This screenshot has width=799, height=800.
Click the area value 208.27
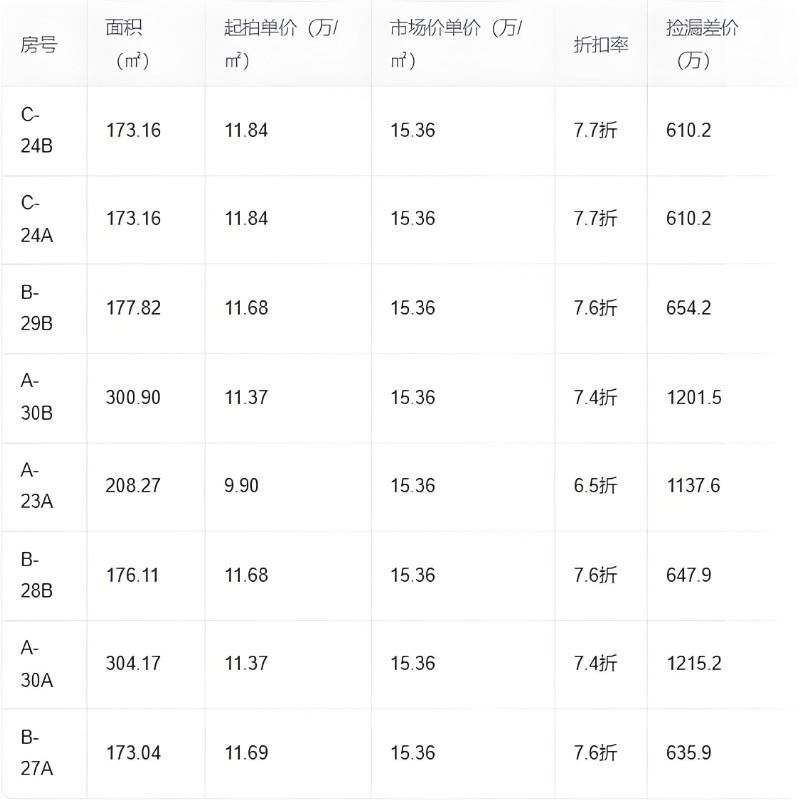[x=133, y=486]
